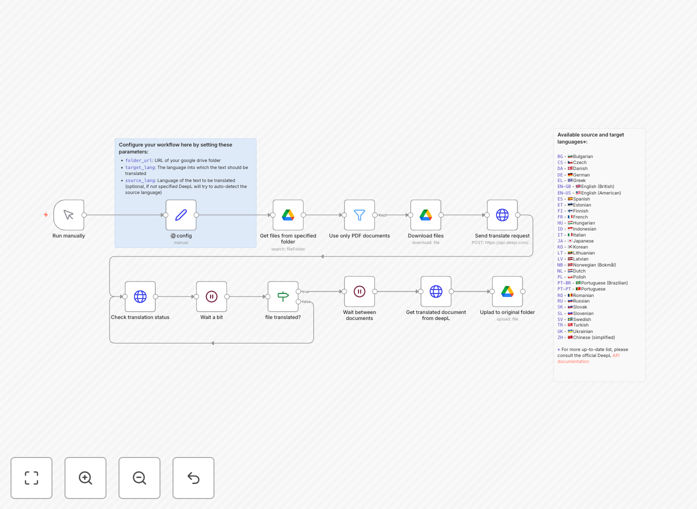697x509 pixels.
Task: Click the sticky note heading 'Configure your workflow here'
Action: click(x=176, y=148)
